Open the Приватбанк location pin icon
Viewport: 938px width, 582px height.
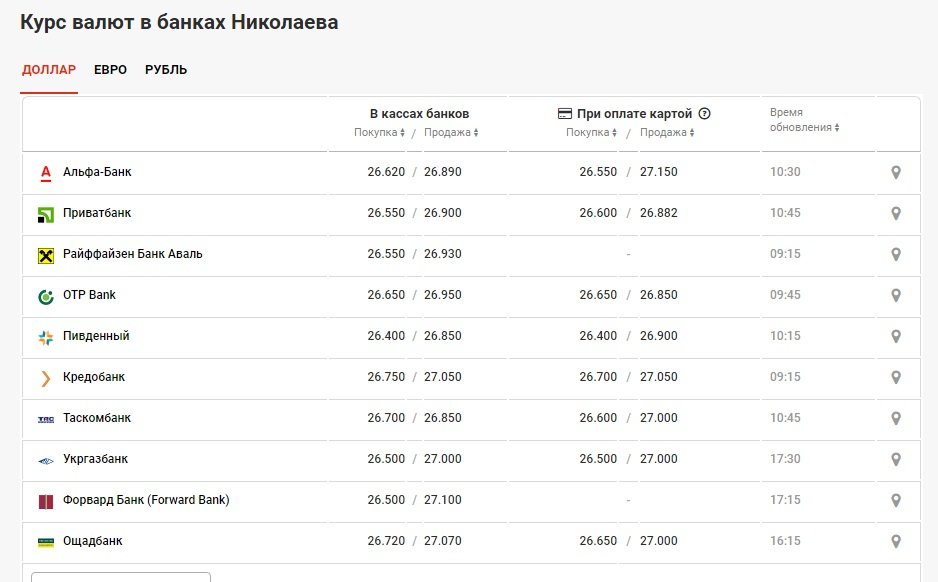[896, 213]
